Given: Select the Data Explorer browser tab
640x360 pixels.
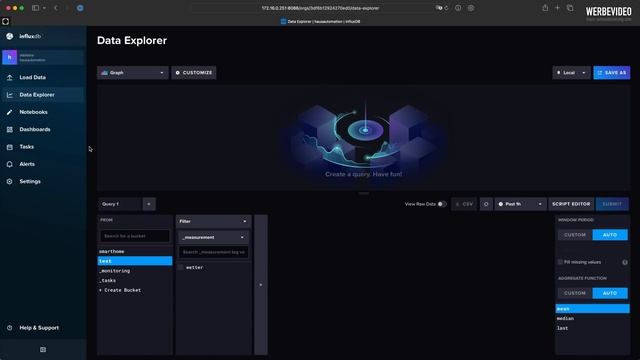Looking at the screenshot, I should pos(320,21).
